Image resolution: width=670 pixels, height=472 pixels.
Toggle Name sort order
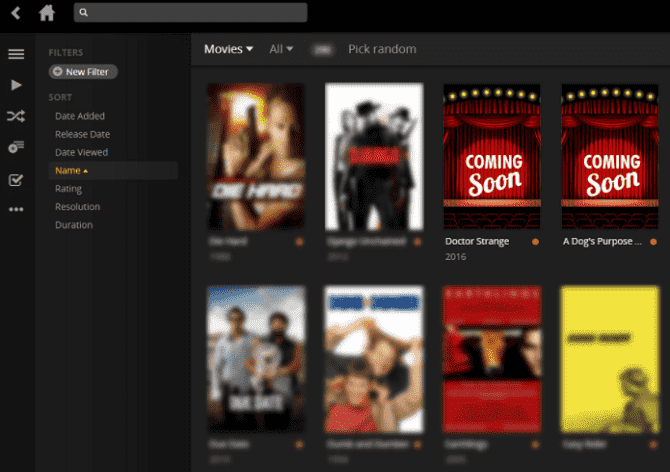113,170
